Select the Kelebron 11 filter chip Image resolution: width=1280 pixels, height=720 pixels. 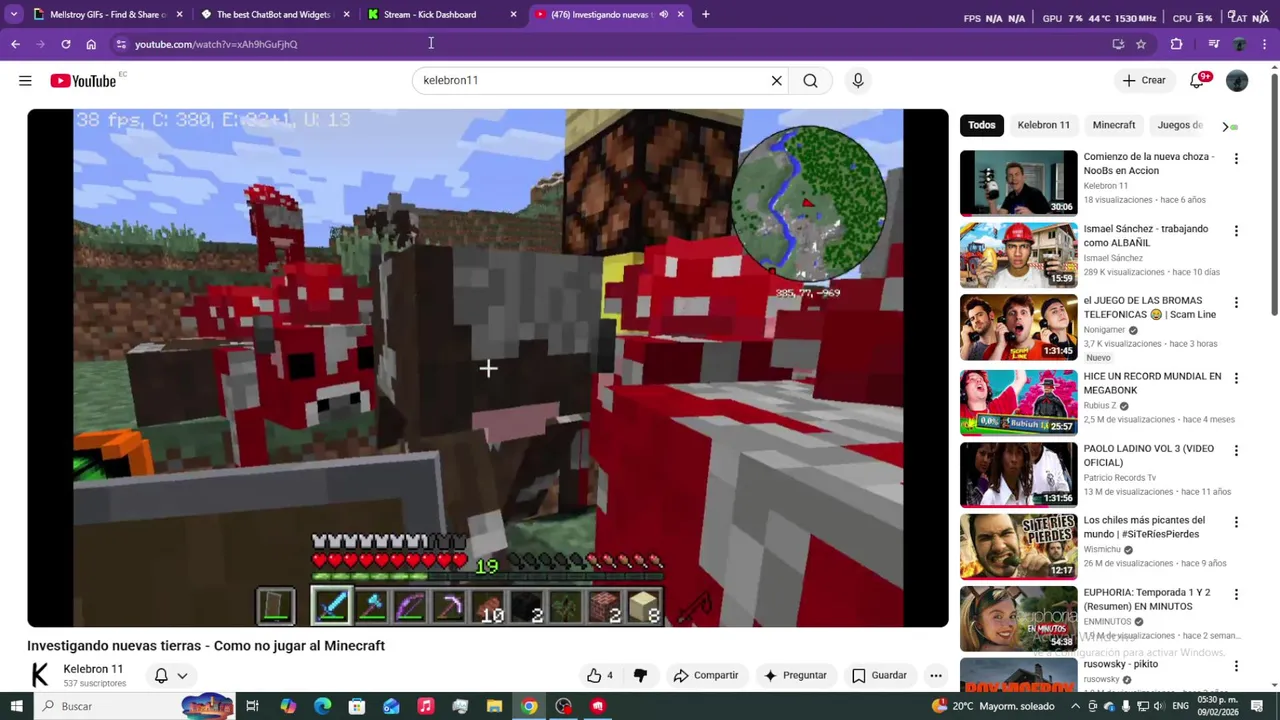pos(1044,125)
